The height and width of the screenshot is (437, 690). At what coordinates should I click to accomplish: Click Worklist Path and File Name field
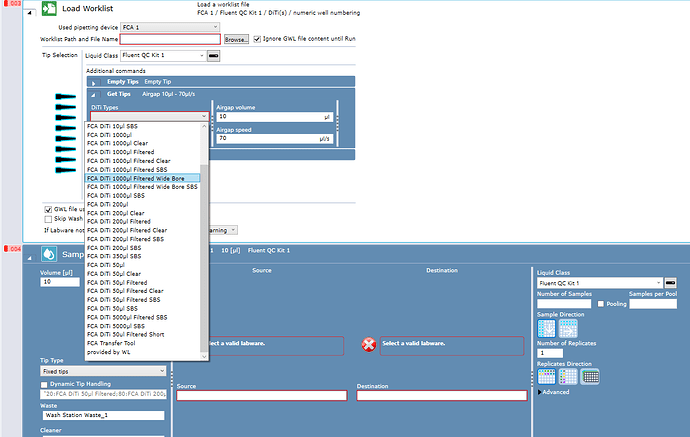tap(170, 39)
